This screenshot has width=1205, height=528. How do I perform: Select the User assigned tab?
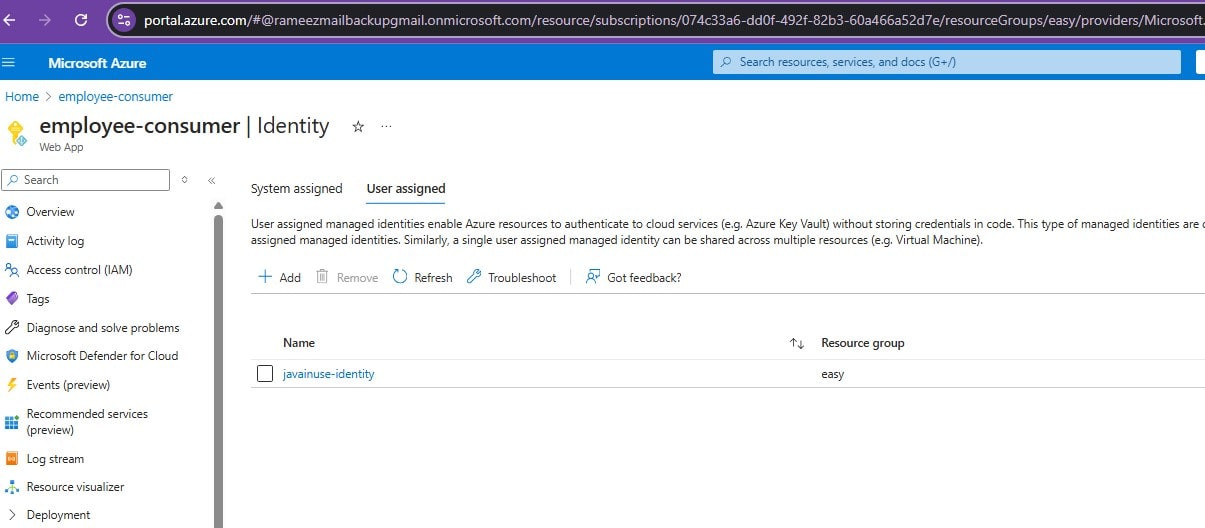click(406, 188)
